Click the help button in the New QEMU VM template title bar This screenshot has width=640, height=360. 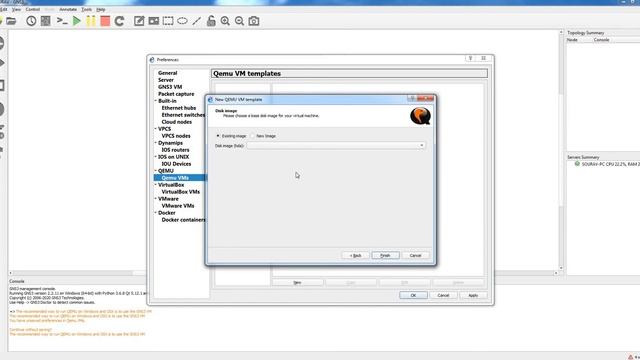[x=412, y=98]
